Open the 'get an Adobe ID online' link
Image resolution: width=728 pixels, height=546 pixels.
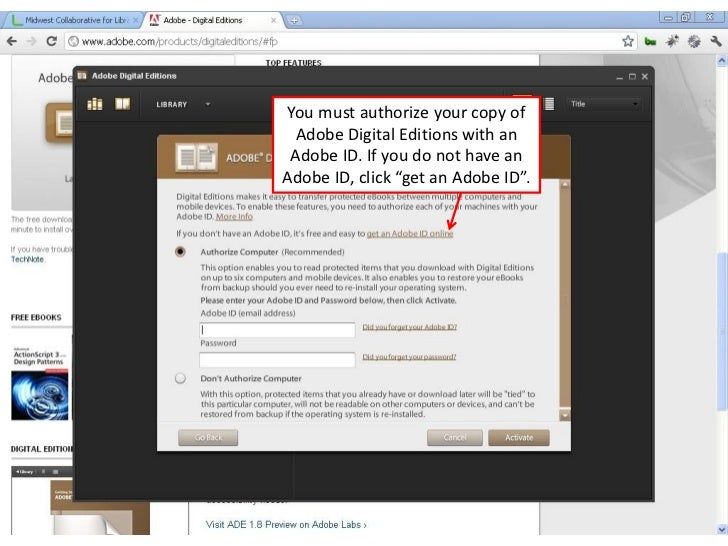pos(410,234)
